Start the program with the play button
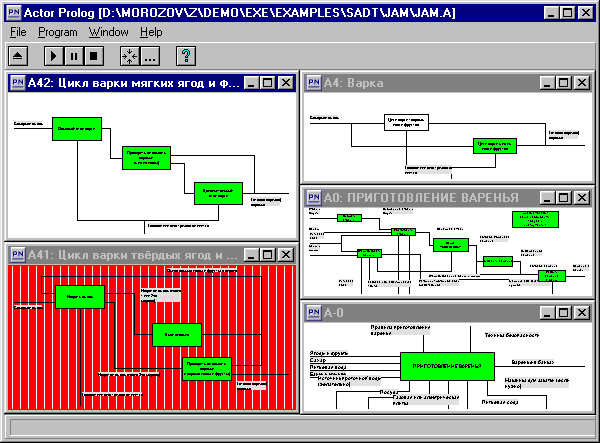 tap(54, 56)
